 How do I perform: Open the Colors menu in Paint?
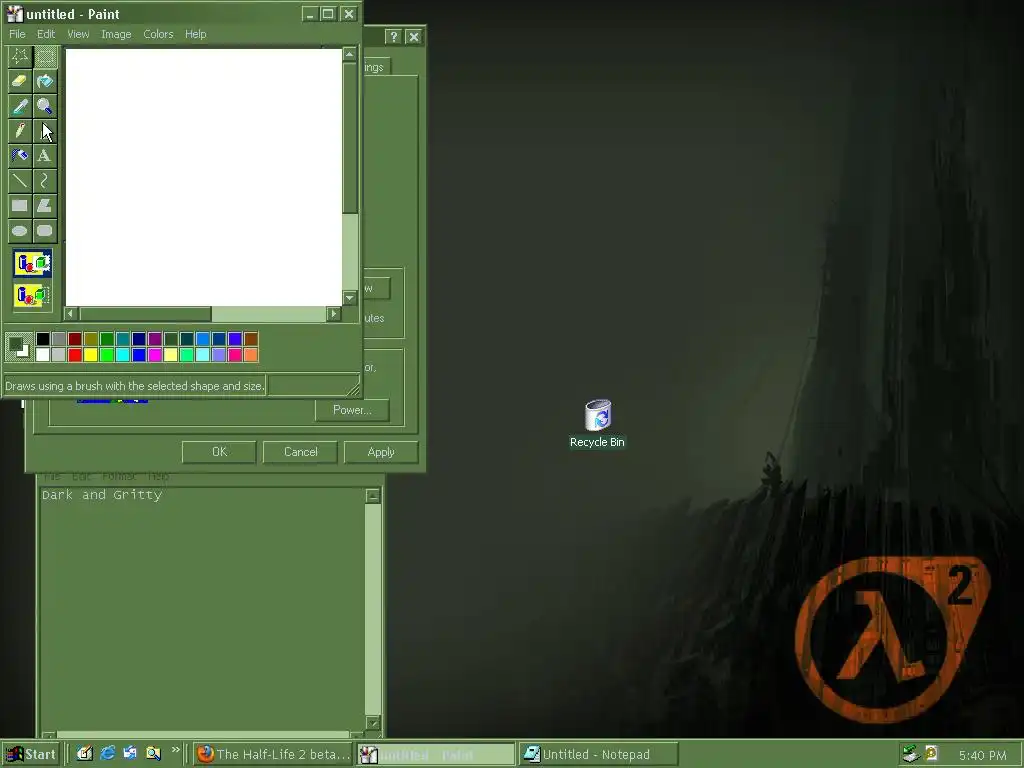point(158,34)
